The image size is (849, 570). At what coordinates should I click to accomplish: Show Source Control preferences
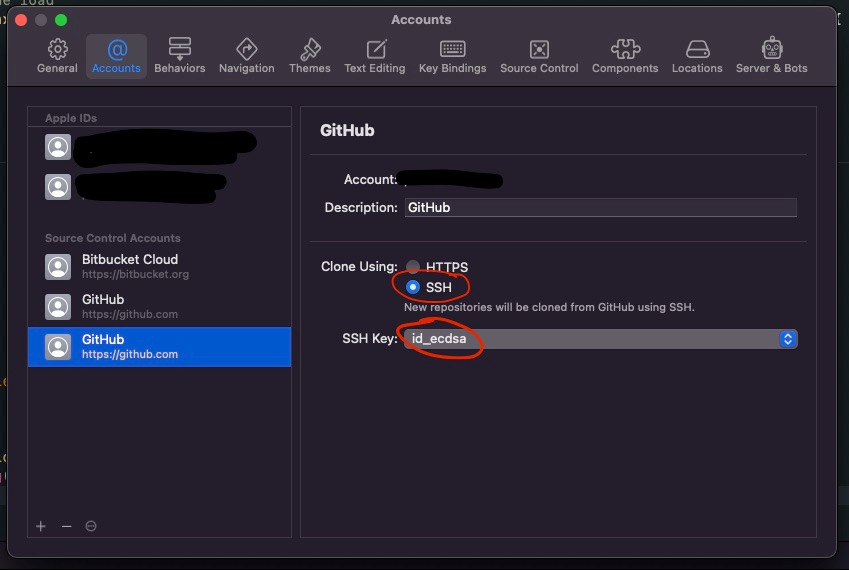click(x=539, y=56)
